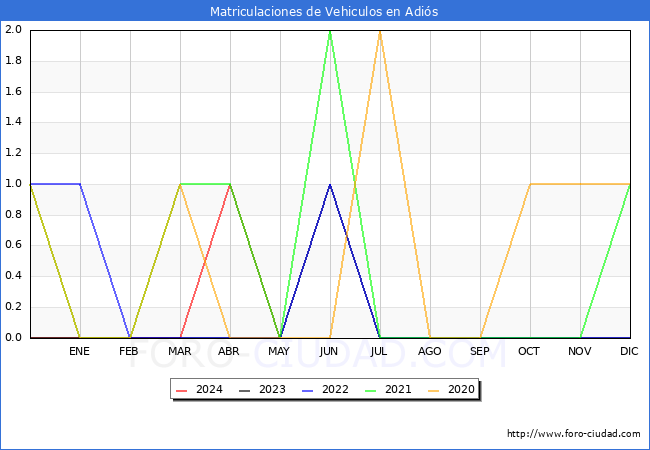Click the MAY month axis label
The height and width of the screenshot is (450, 650).
(279, 351)
